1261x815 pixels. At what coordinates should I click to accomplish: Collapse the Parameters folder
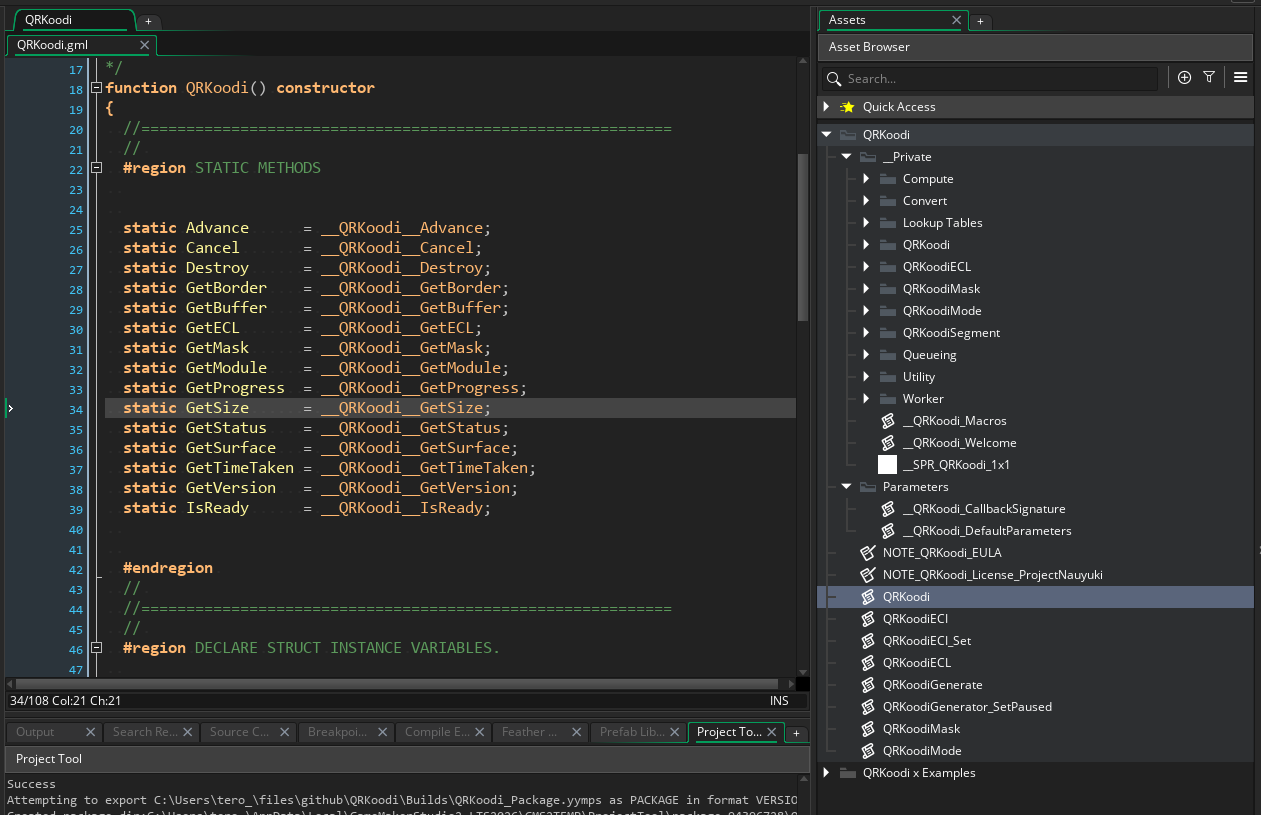click(846, 487)
